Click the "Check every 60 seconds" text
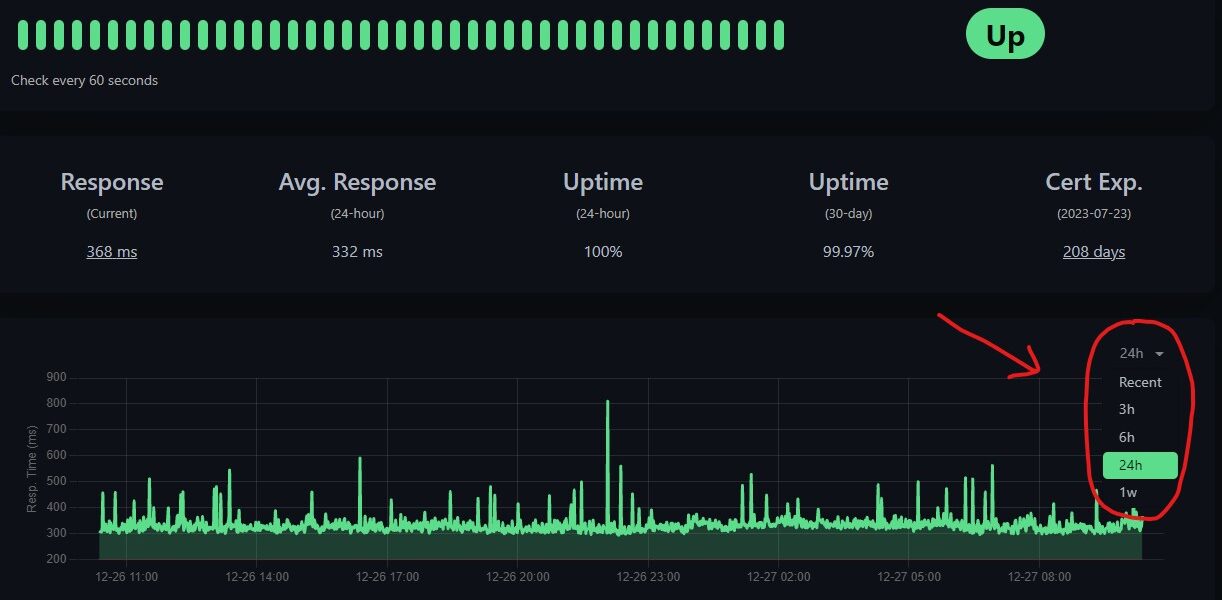 click(x=84, y=80)
